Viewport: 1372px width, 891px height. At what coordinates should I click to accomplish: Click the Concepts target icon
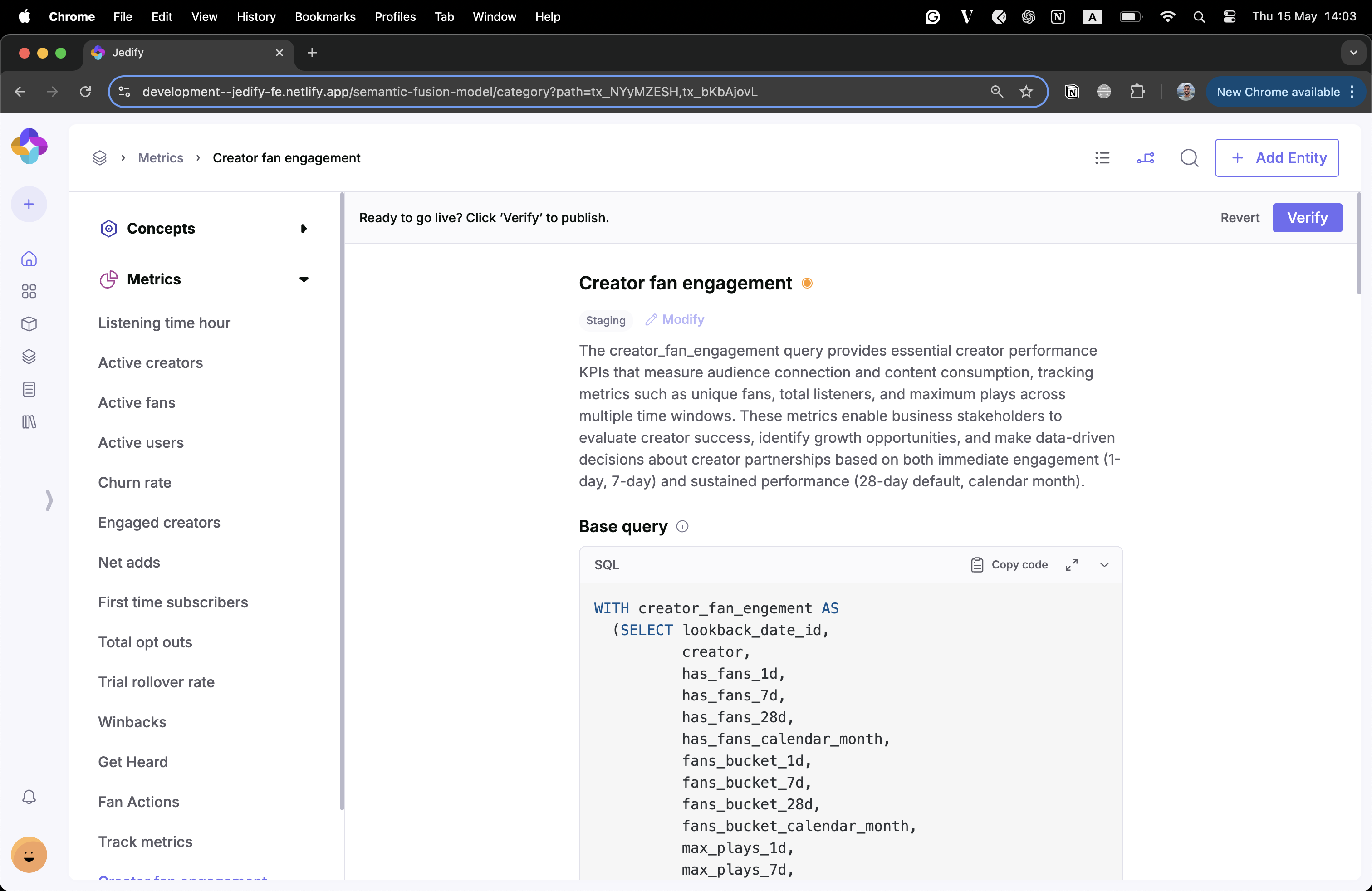tap(108, 229)
